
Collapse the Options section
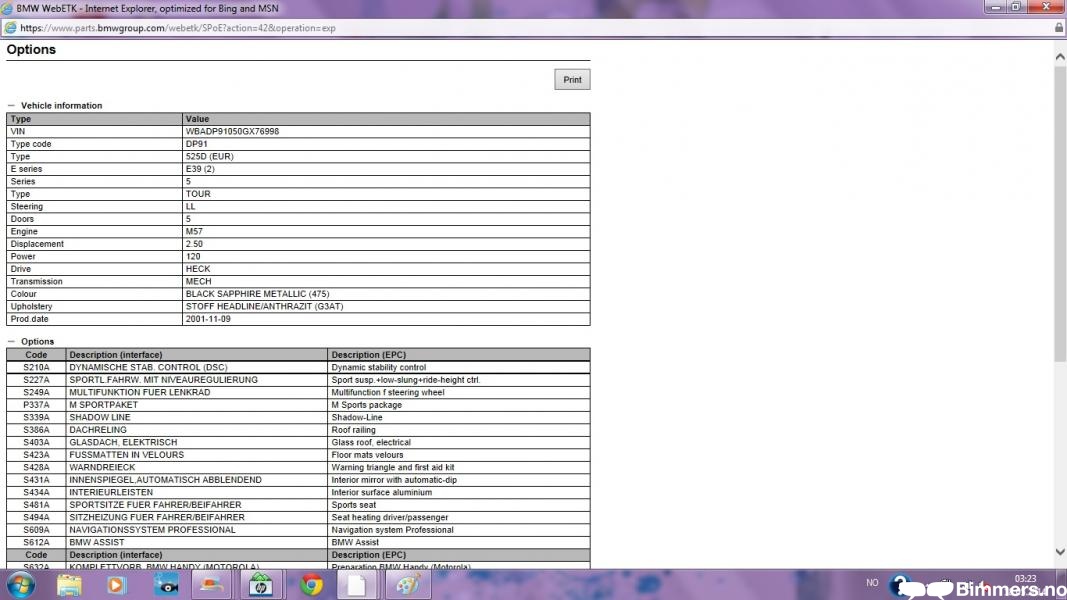(12, 341)
